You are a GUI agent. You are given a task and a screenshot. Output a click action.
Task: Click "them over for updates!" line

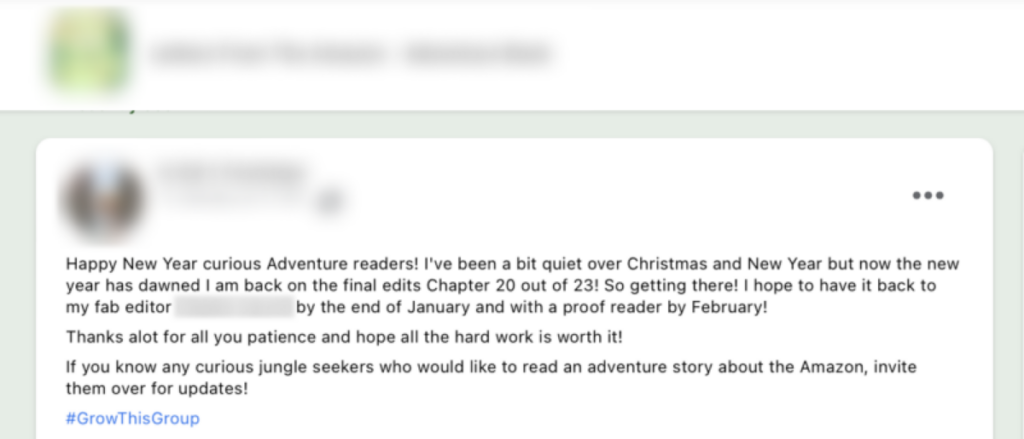point(157,389)
